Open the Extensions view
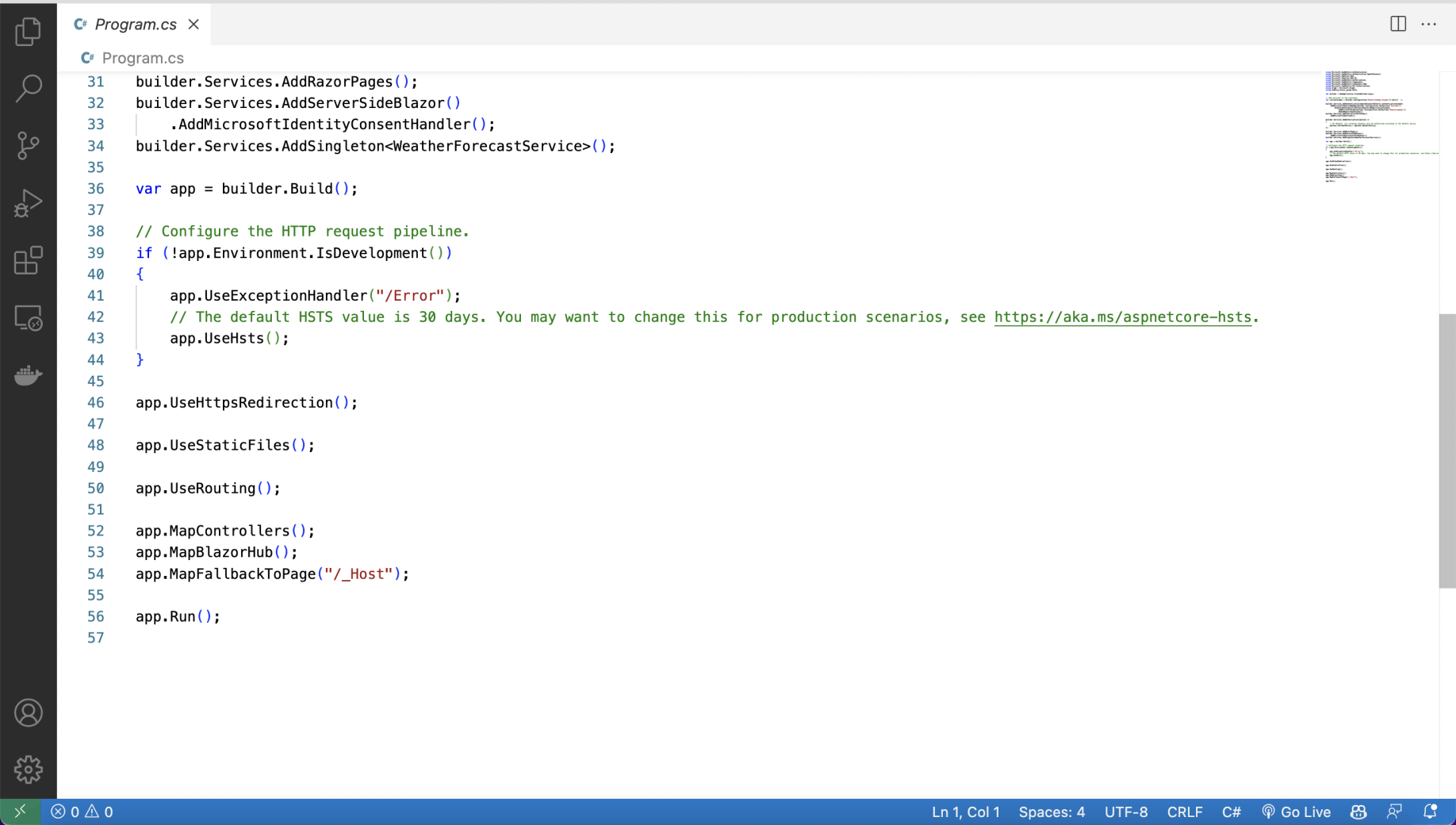 point(29,261)
